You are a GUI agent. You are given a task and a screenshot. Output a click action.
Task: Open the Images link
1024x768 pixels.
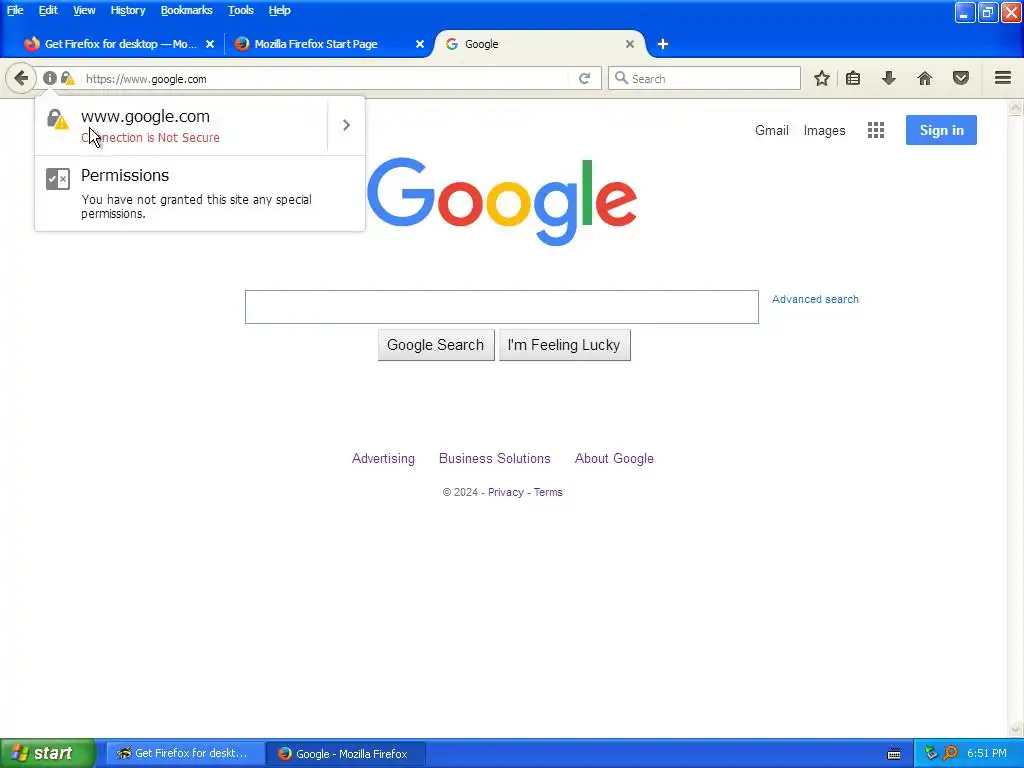[x=824, y=131]
